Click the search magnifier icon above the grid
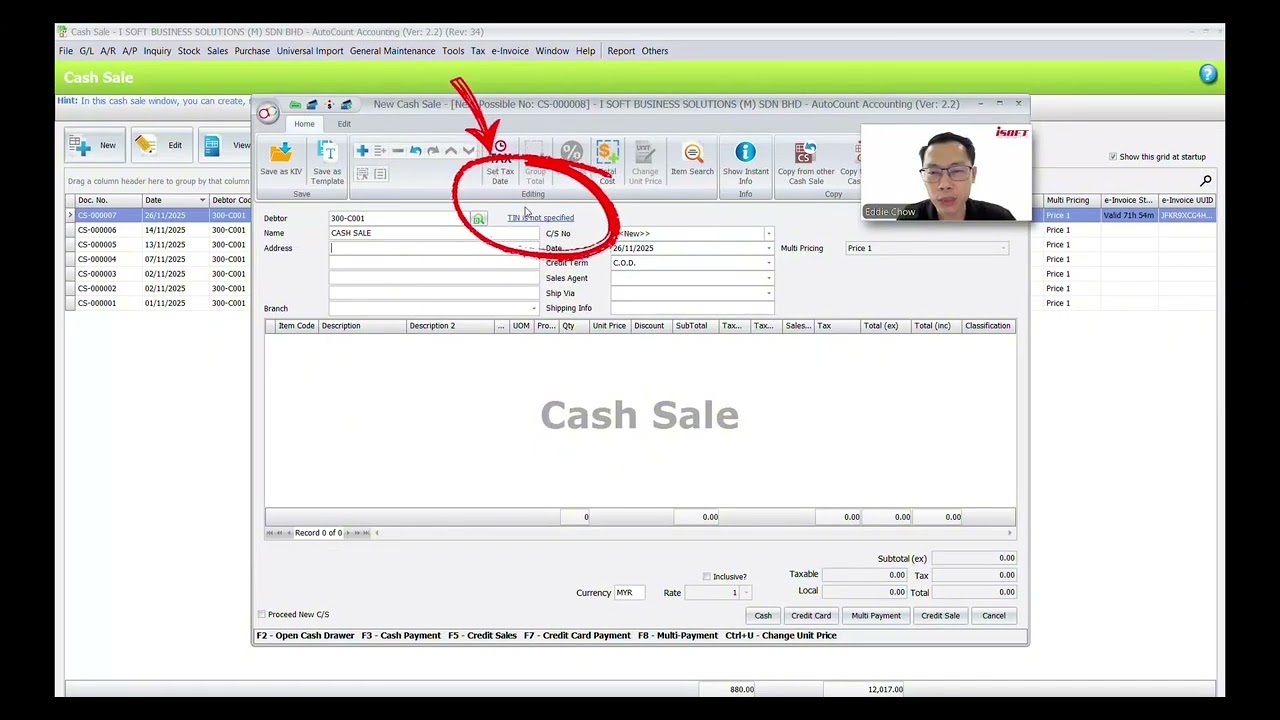This screenshot has width=1280, height=720. point(1206,181)
